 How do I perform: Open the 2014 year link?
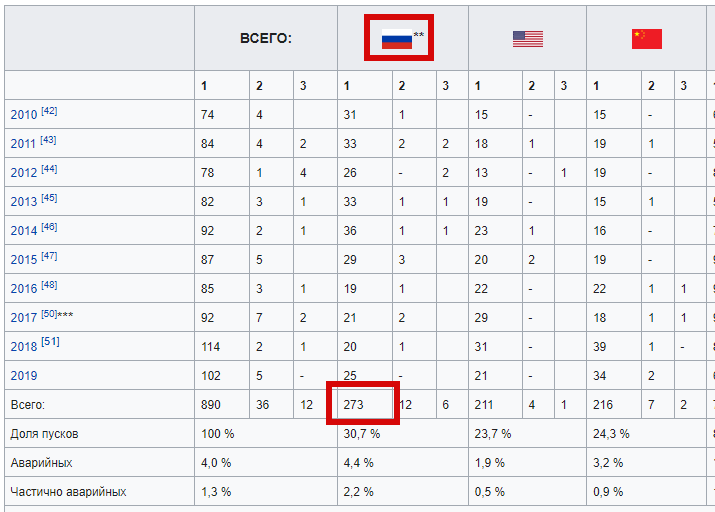point(23,231)
